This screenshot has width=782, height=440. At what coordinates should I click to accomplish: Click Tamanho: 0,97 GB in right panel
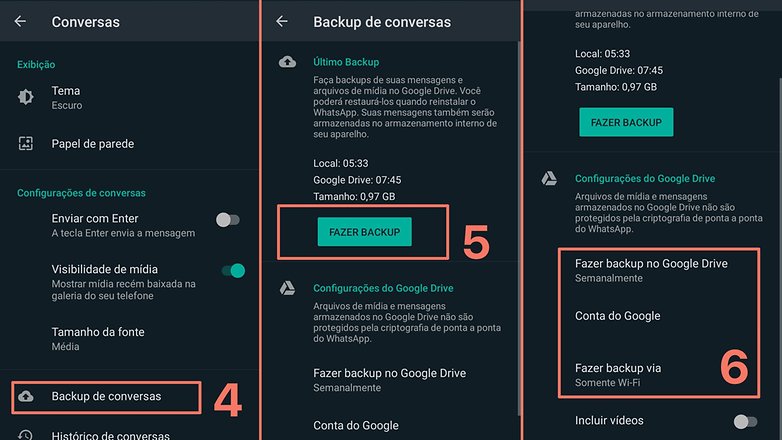[x=616, y=87]
